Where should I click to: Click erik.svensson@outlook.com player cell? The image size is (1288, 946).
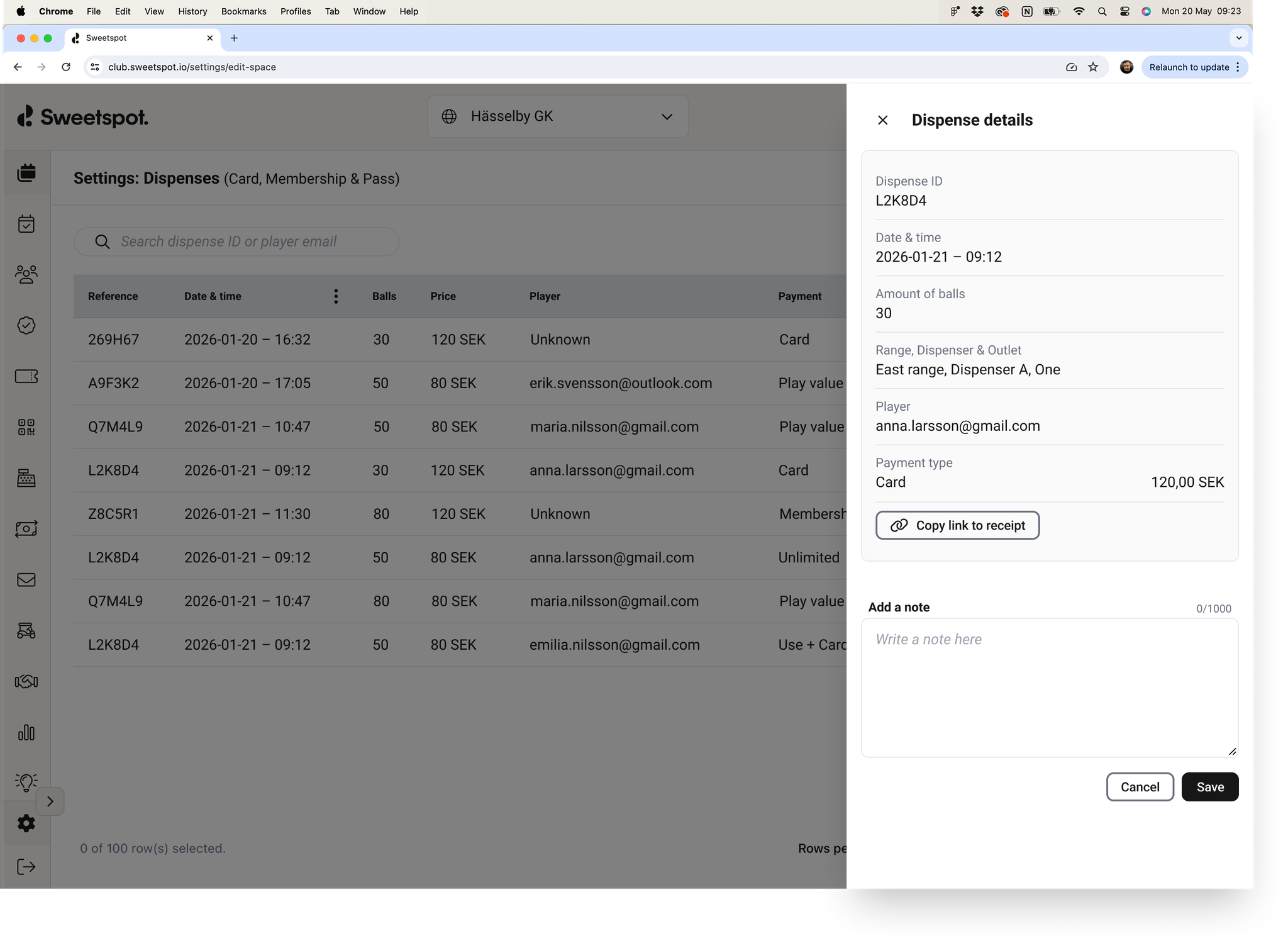click(x=621, y=383)
